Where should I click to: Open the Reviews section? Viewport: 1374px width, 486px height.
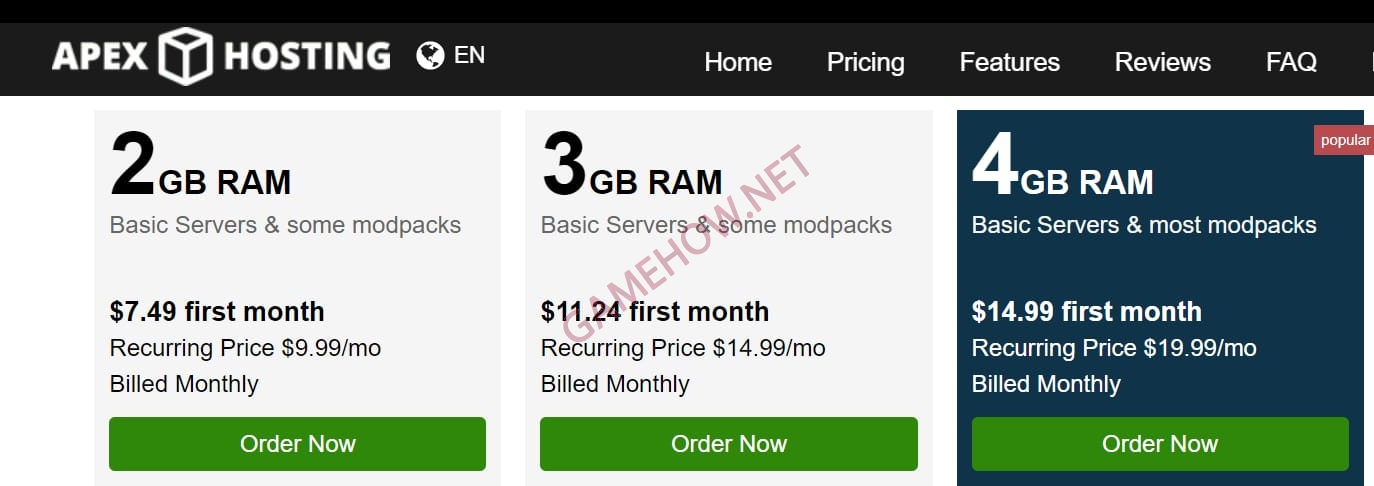tap(1163, 62)
